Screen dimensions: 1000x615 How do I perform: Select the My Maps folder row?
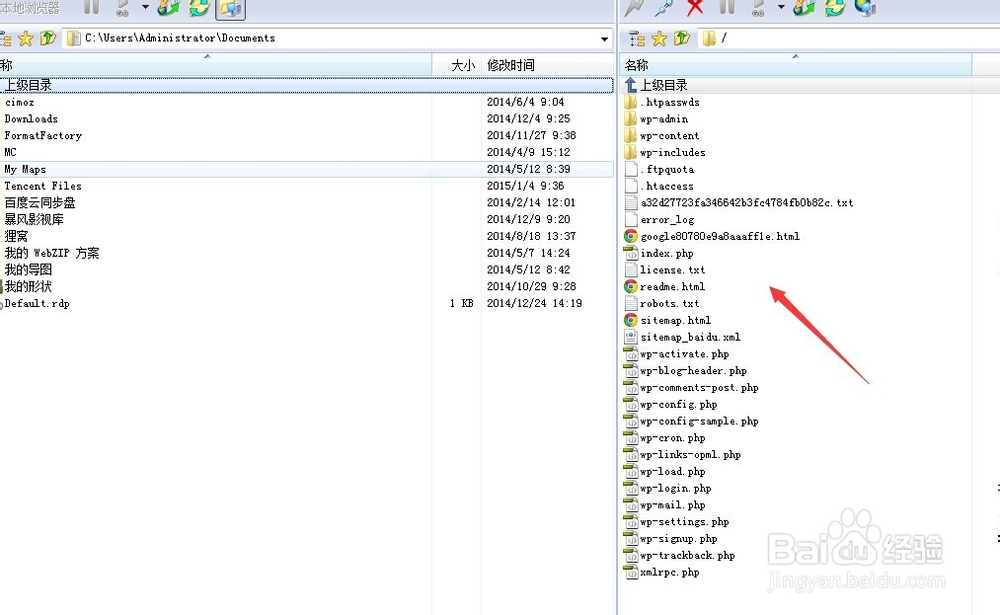point(306,169)
